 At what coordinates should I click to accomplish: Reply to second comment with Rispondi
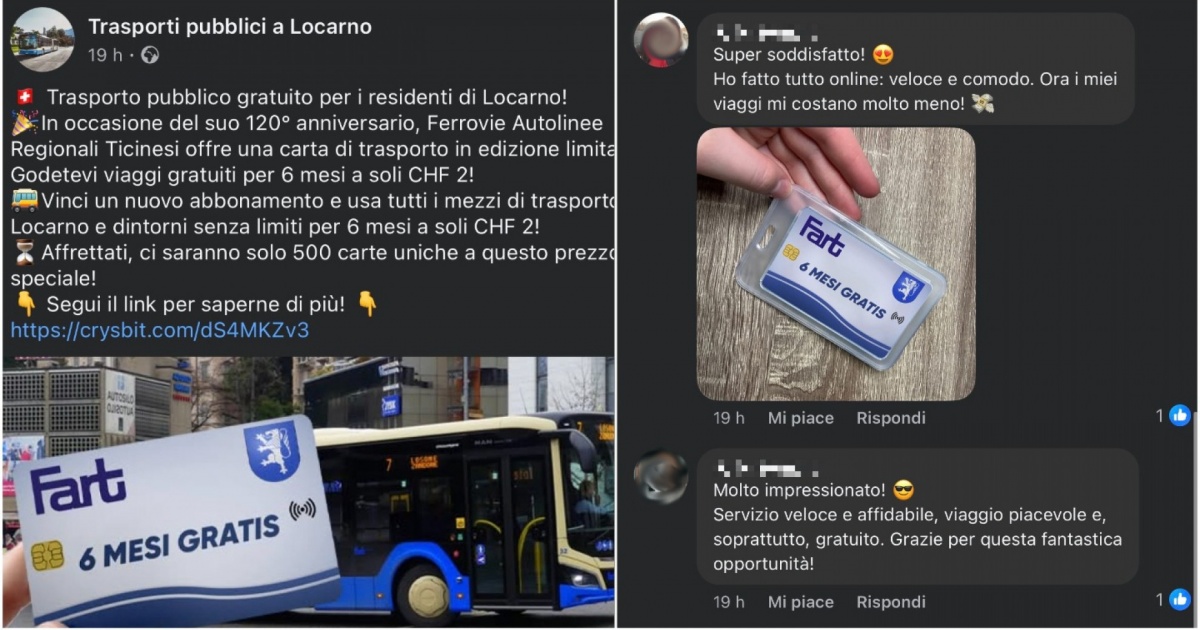tap(891, 602)
